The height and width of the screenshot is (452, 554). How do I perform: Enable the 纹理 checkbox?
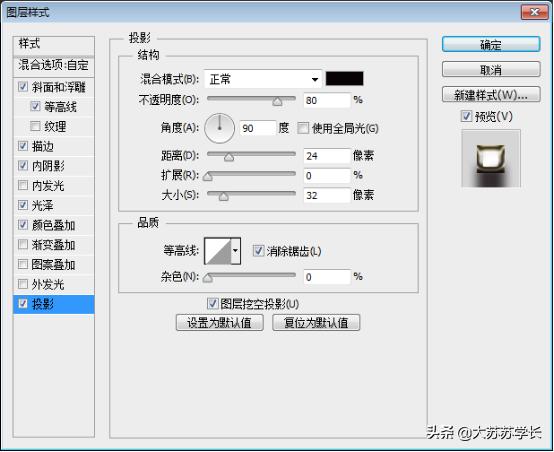pos(35,126)
